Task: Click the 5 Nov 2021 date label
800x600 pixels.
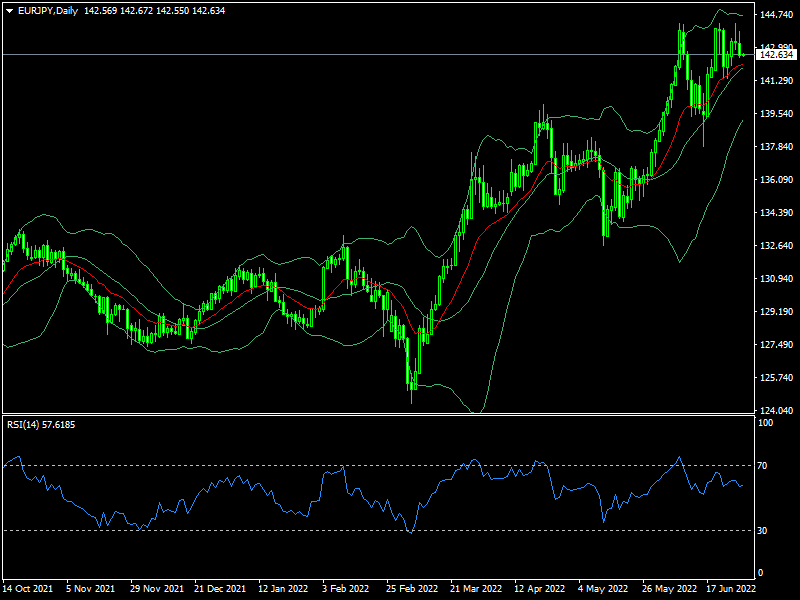Action: (x=91, y=589)
